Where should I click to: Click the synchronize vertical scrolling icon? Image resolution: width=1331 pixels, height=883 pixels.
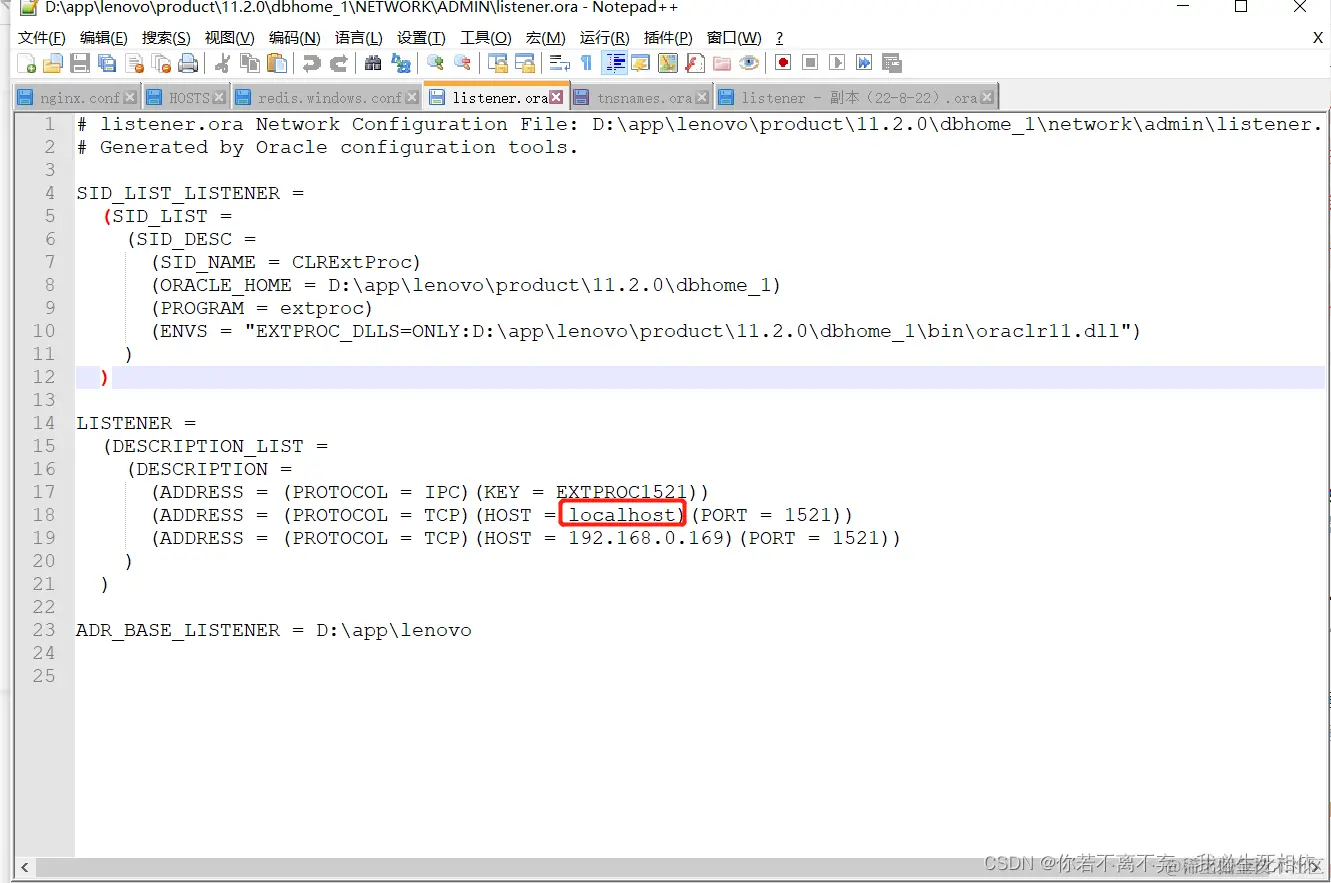pos(497,63)
